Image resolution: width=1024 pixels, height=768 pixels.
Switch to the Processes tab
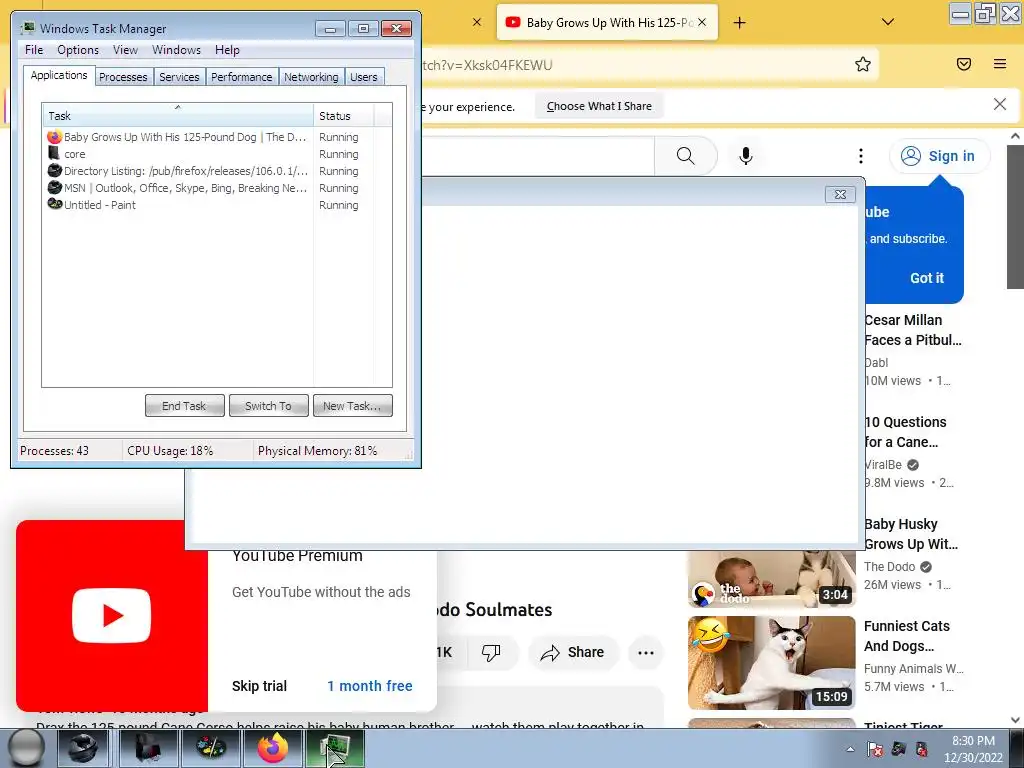tap(123, 77)
